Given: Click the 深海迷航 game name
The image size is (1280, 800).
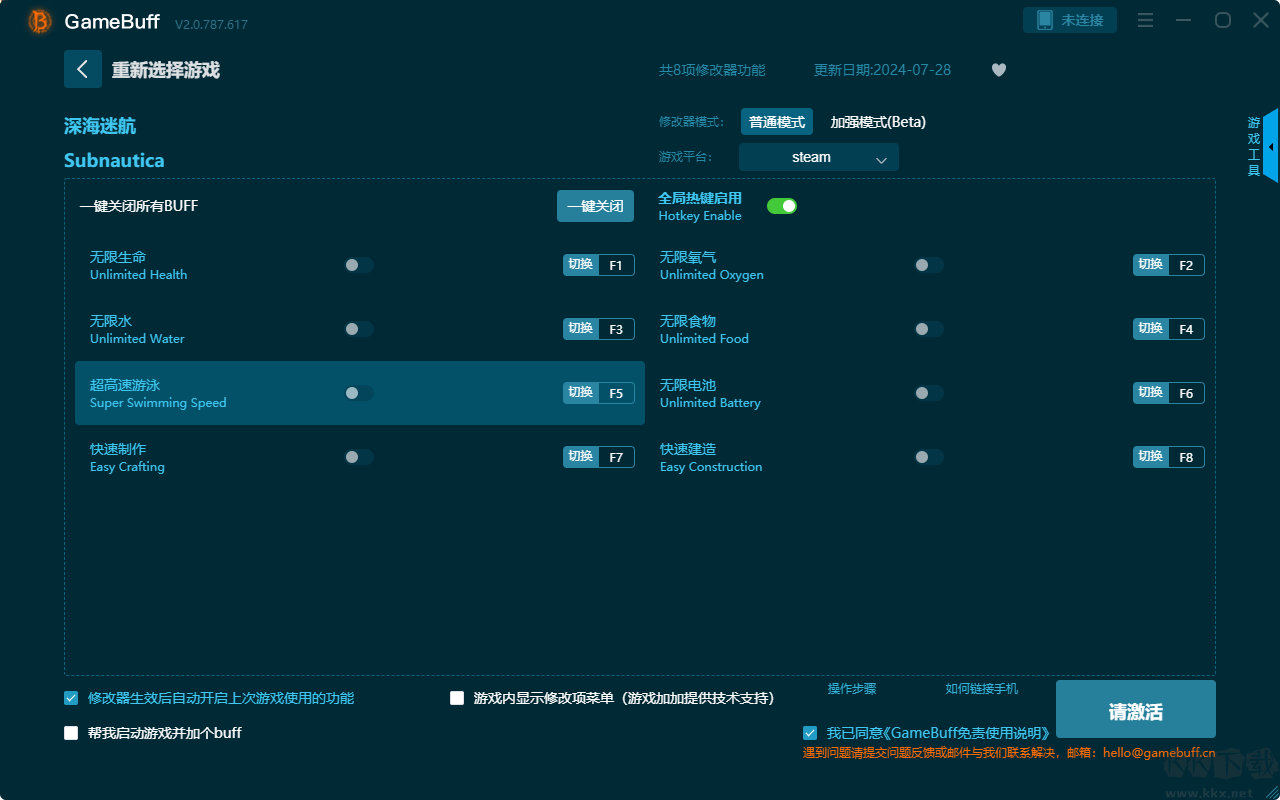Looking at the screenshot, I should click(100, 126).
